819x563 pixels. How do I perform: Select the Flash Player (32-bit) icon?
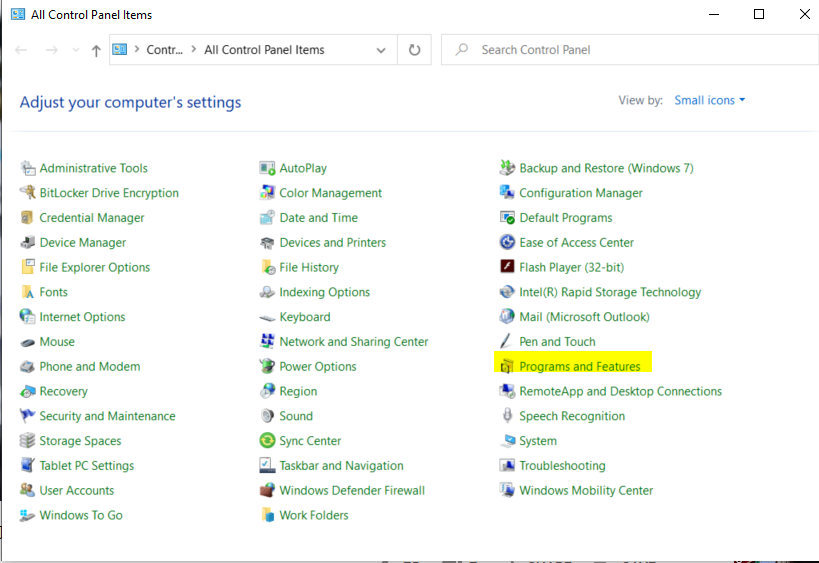[x=508, y=268]
